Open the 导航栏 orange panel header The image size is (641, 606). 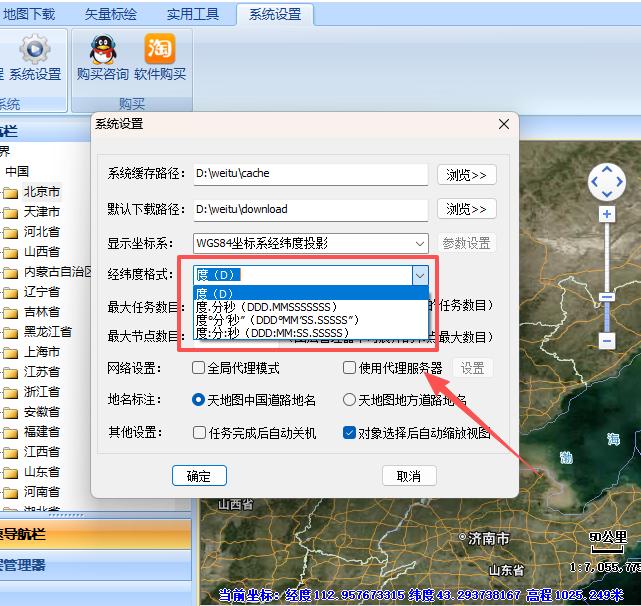95,534
